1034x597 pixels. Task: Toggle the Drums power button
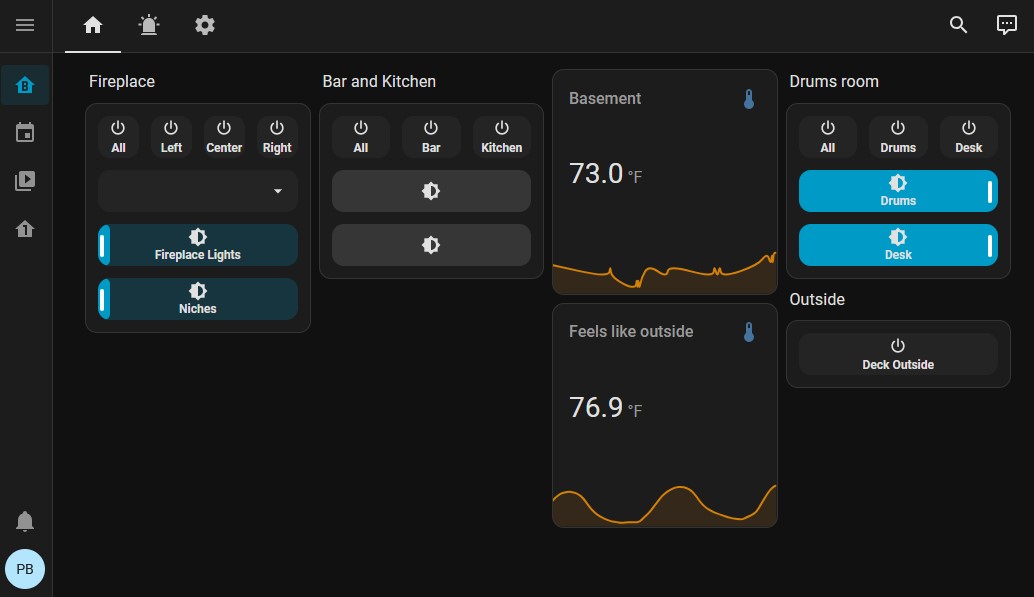pos(898,137)
